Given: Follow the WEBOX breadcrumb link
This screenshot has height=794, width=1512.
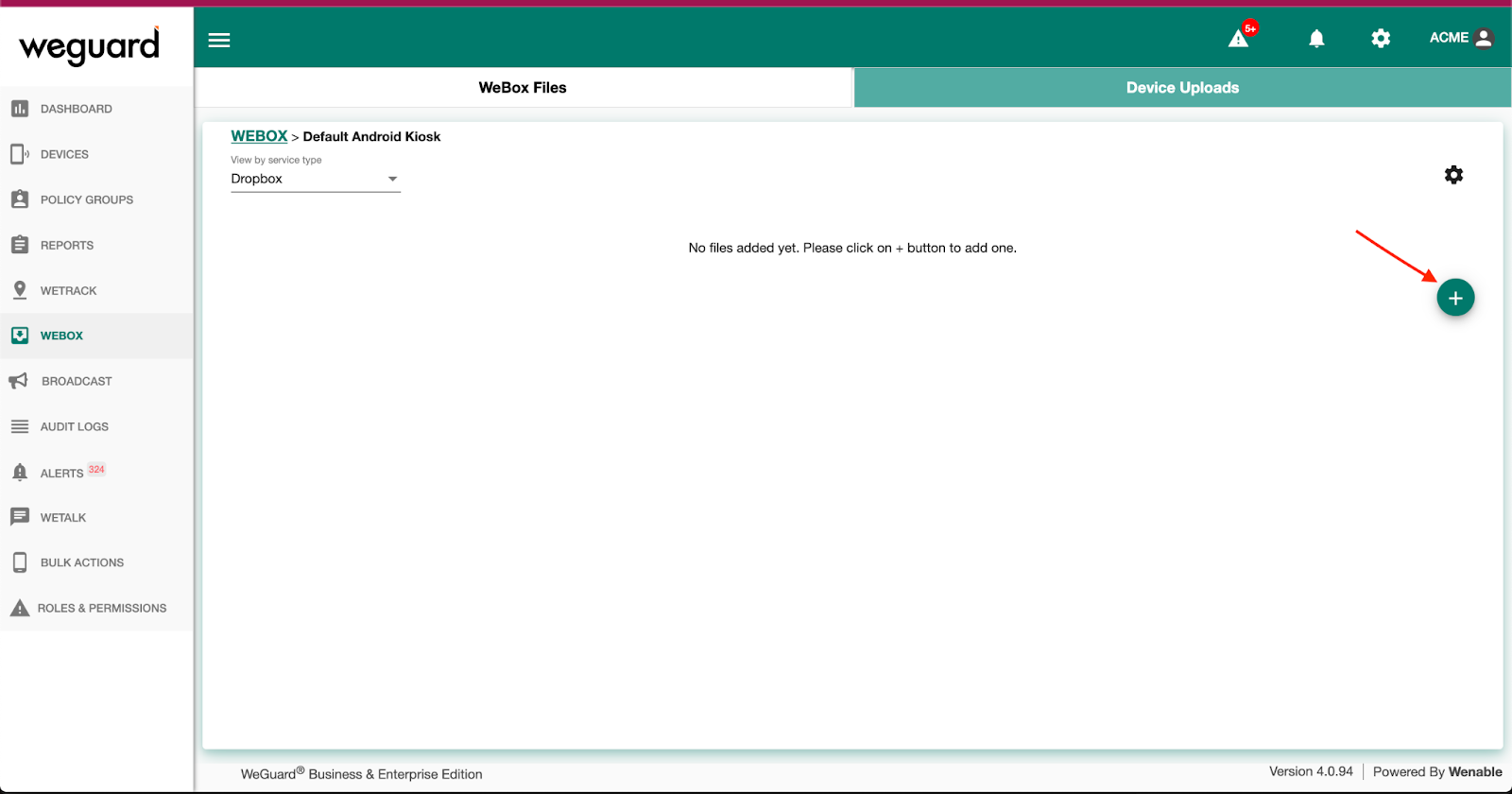Looking at the screenshot, I should 259,136.
